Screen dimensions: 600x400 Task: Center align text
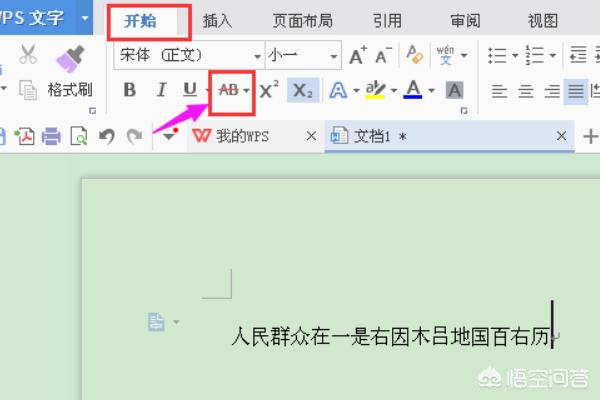(526, 91)
